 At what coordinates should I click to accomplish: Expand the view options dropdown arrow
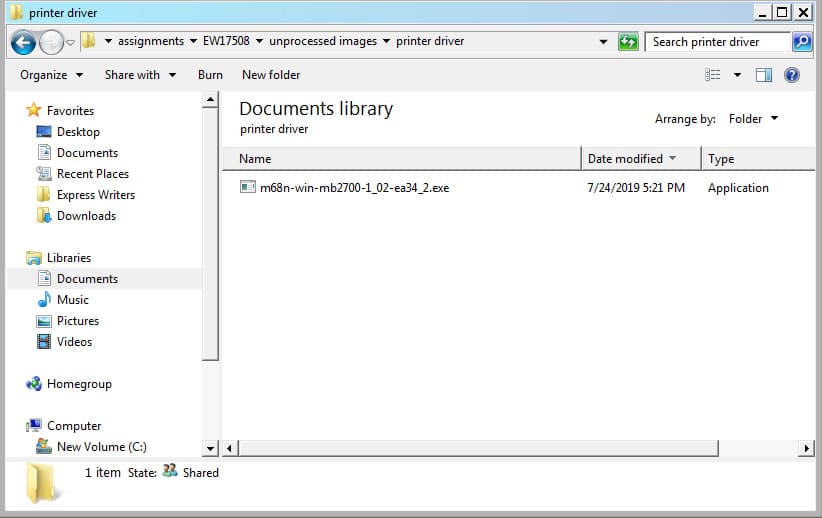pyautogui.click(x=737, y=75)
